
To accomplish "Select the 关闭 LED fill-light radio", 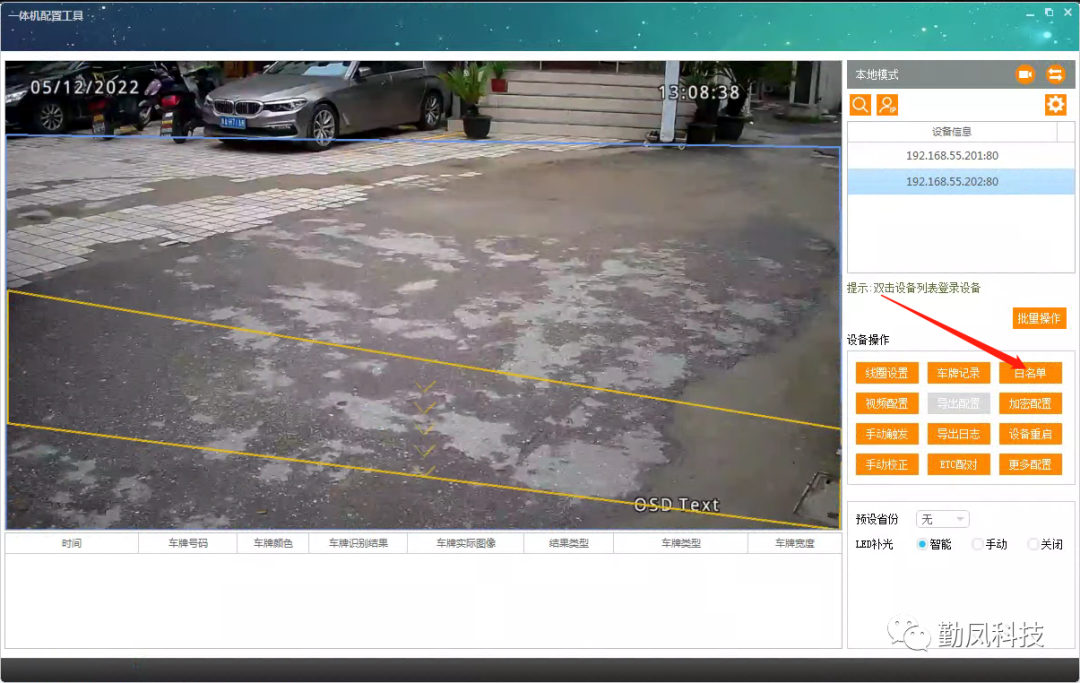I will (x=1032, y=544).
